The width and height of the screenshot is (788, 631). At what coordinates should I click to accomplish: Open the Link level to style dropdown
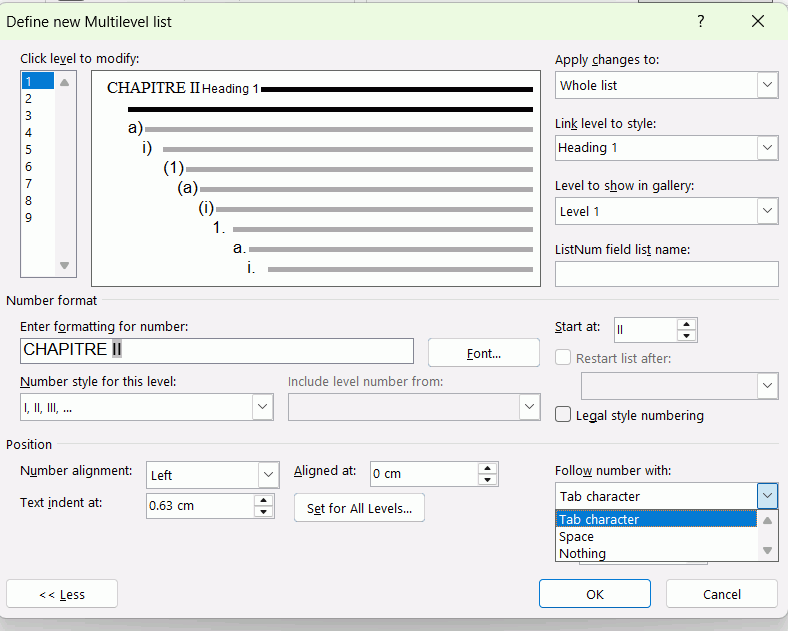coord(767,148)
